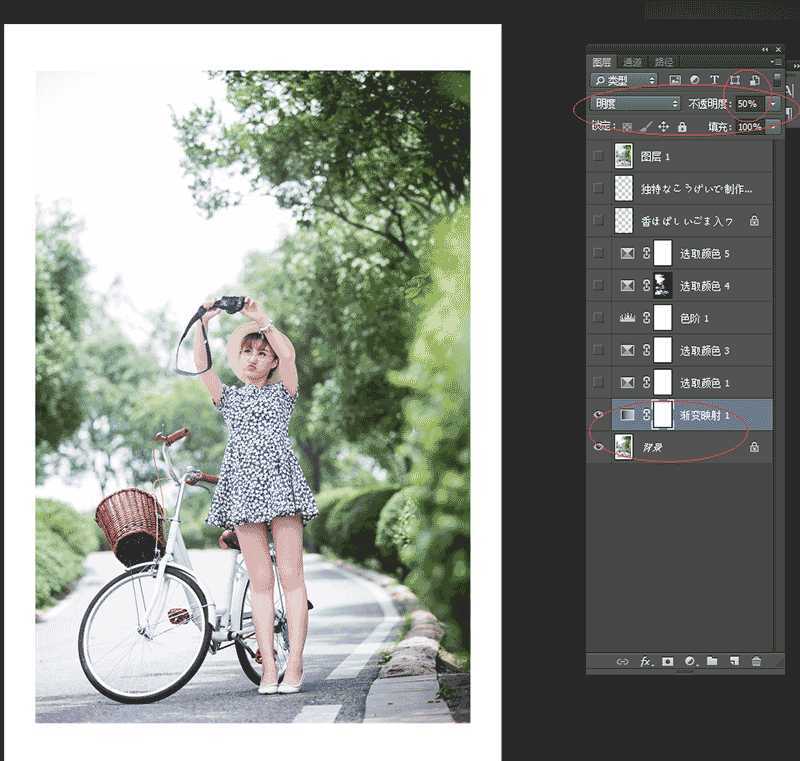Show the 图层 1 layer

pos(598,156)
